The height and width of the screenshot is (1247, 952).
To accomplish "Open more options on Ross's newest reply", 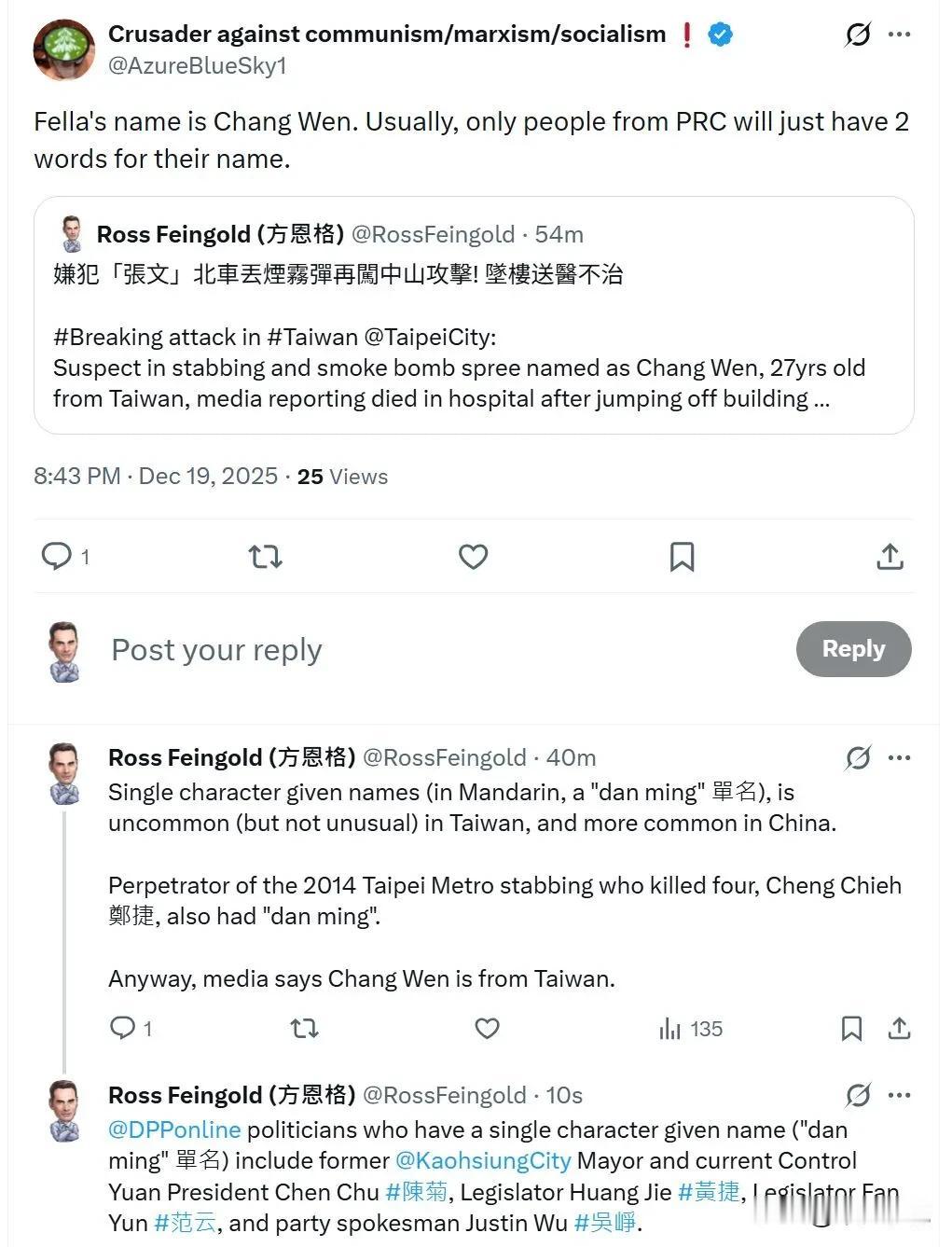I will point(900,1095).
